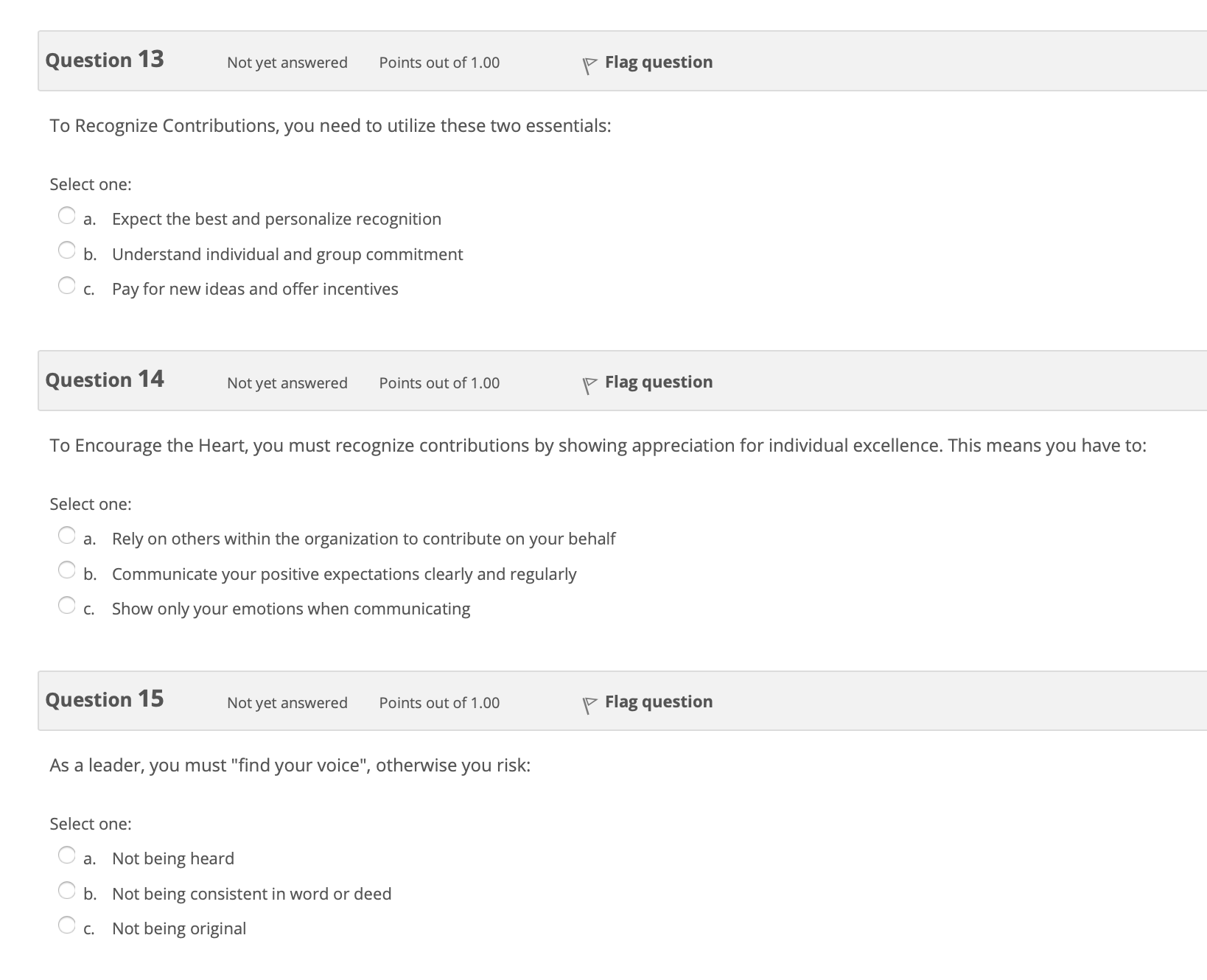1207x980 pixels.
Task: Select 'Understand individual and group commitment' option
Action: point(67,251)
